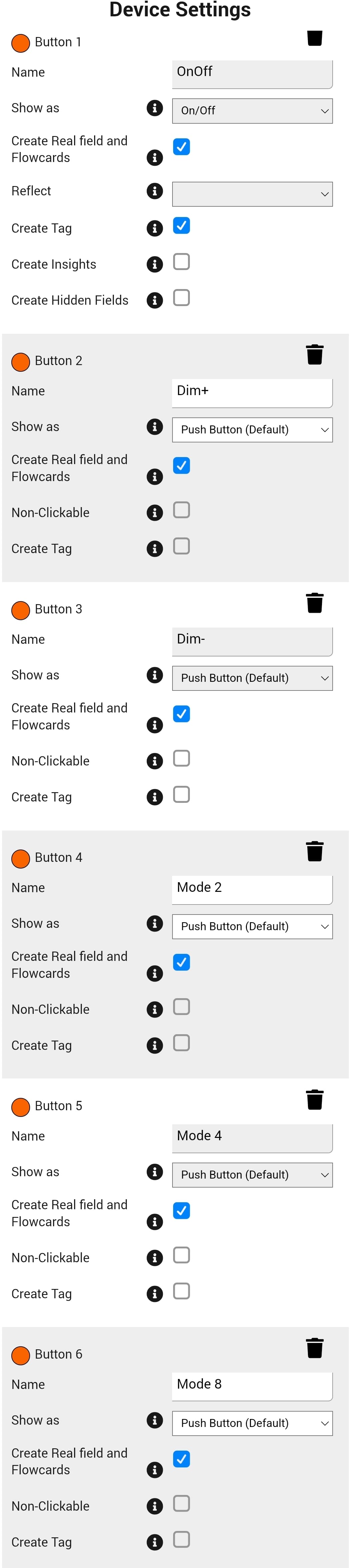This screenshot has width=360, height=1568.
Task: Expand the Reflect dropdown for Button 1
Action: [x=252, y=194]
